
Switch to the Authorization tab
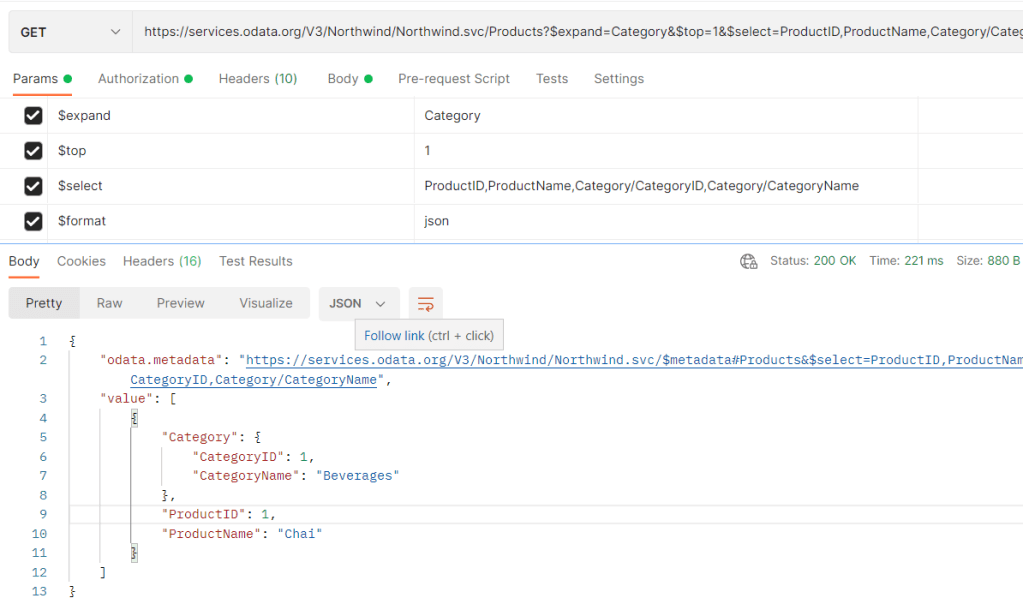[x=138, y=79]
